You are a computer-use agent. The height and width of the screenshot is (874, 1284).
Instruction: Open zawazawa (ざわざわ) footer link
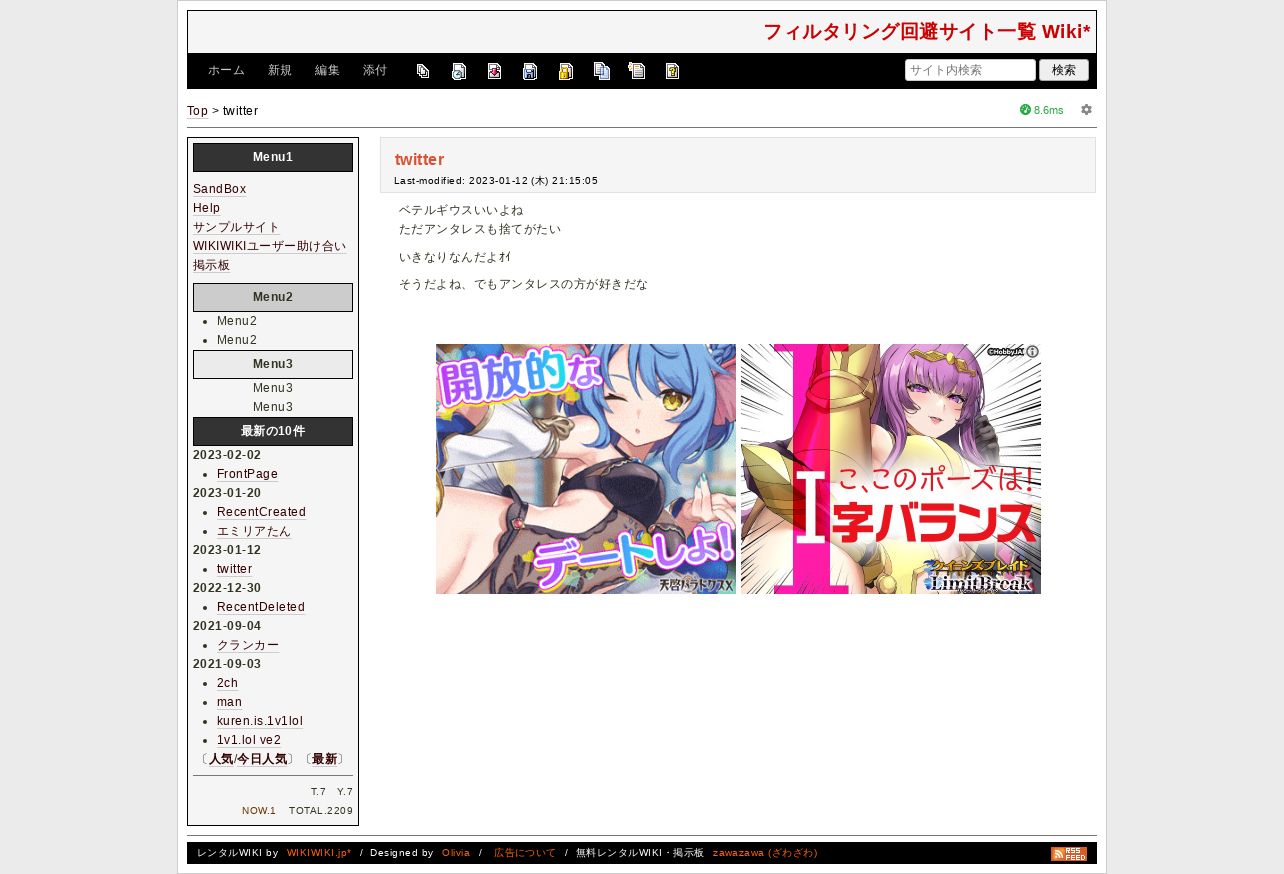coord(765,853)
